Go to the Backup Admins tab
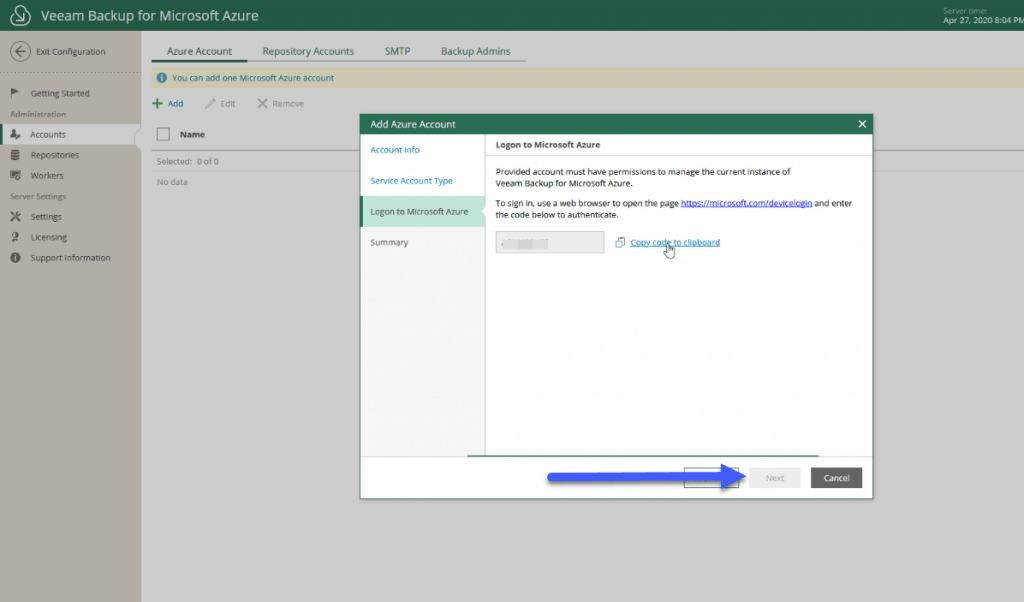Image resolution: width=1024 pixels, height=602 pixels. tap(475, 51)
